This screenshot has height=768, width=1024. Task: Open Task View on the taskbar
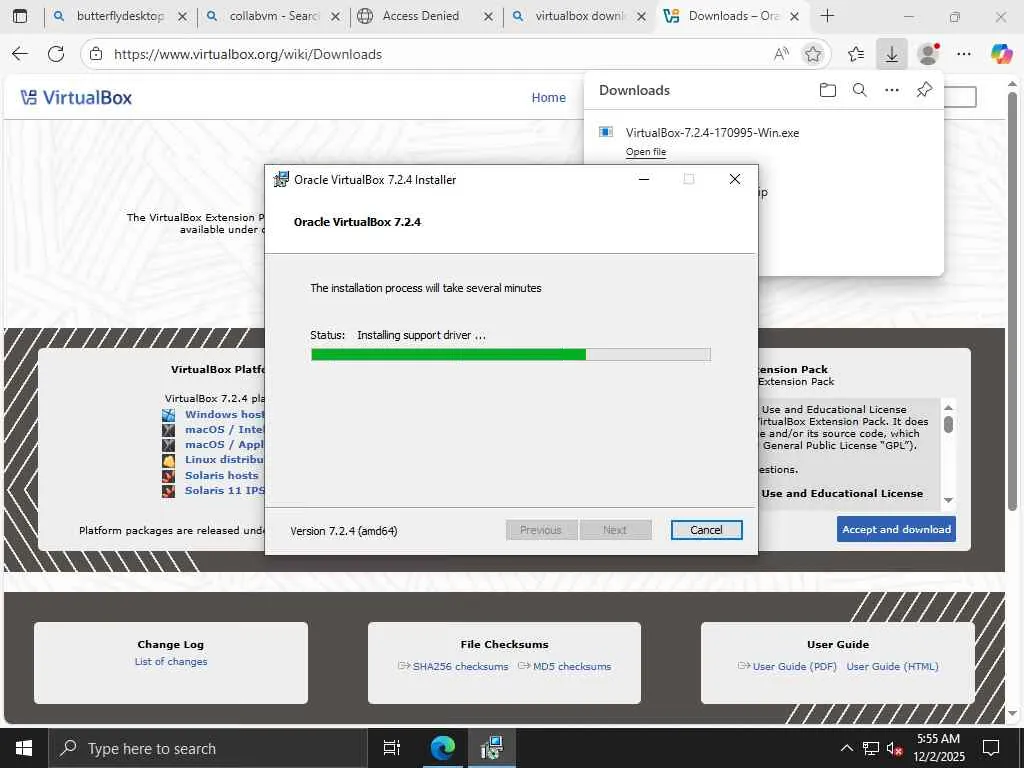tap(392, 748)
